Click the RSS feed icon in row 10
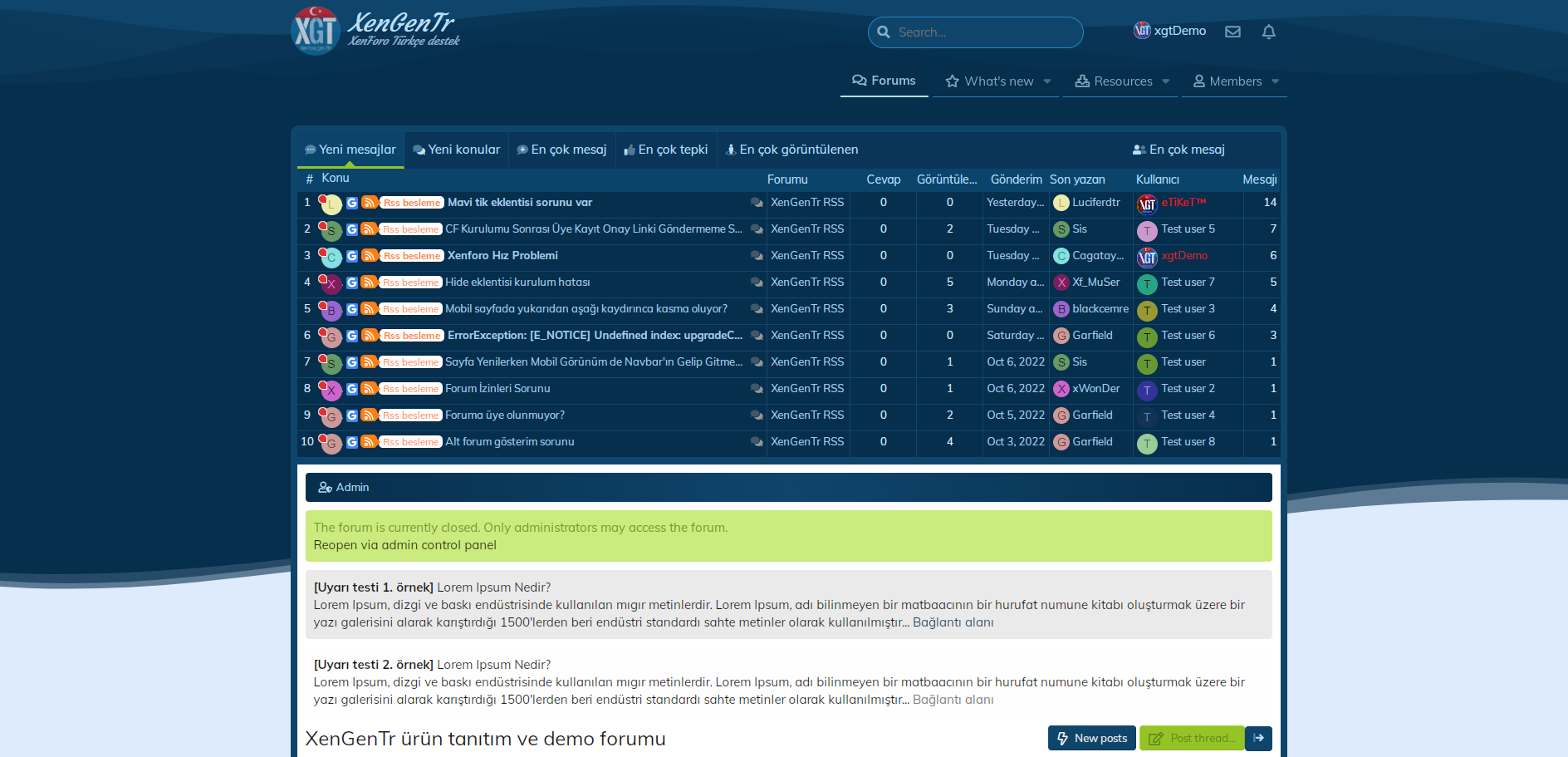This screenshot has width=1568, height=757. coord(368,442)
